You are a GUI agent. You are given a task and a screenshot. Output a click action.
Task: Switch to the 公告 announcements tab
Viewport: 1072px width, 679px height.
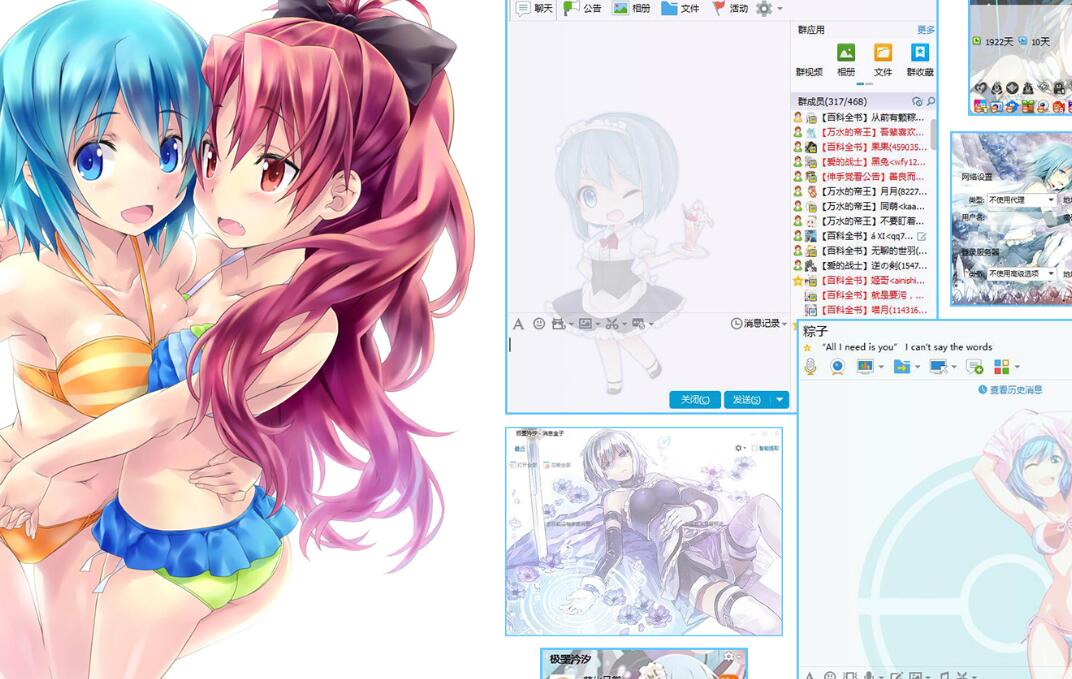tap(582, 8)
